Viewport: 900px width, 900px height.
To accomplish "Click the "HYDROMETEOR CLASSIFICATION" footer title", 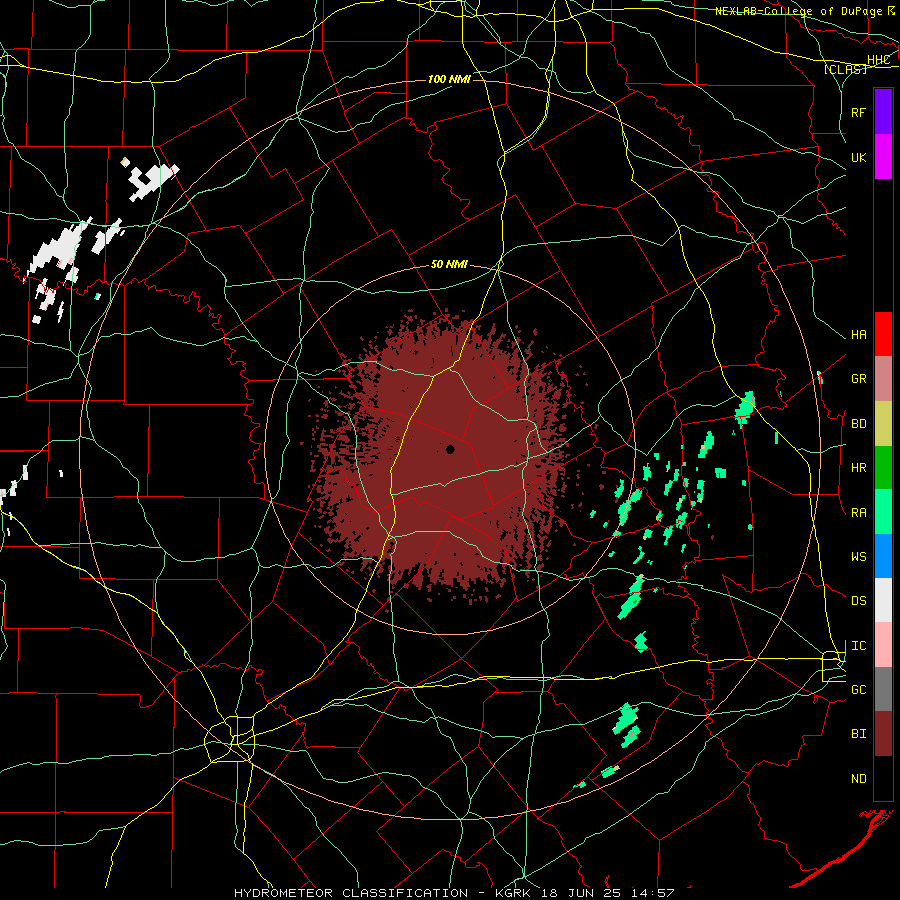I will click(351, 893).
